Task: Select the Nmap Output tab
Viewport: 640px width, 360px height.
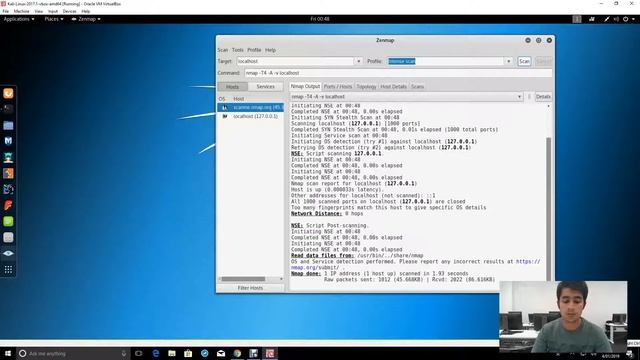Action: point(305,87)
